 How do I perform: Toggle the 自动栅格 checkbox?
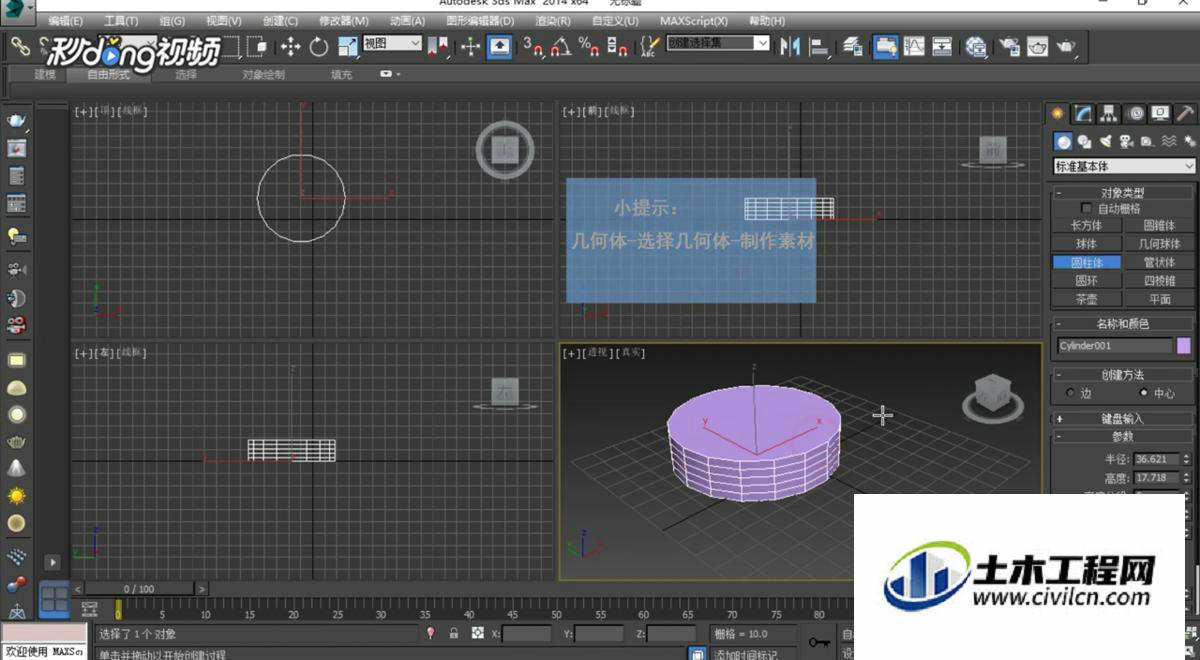pos(1087,209)
